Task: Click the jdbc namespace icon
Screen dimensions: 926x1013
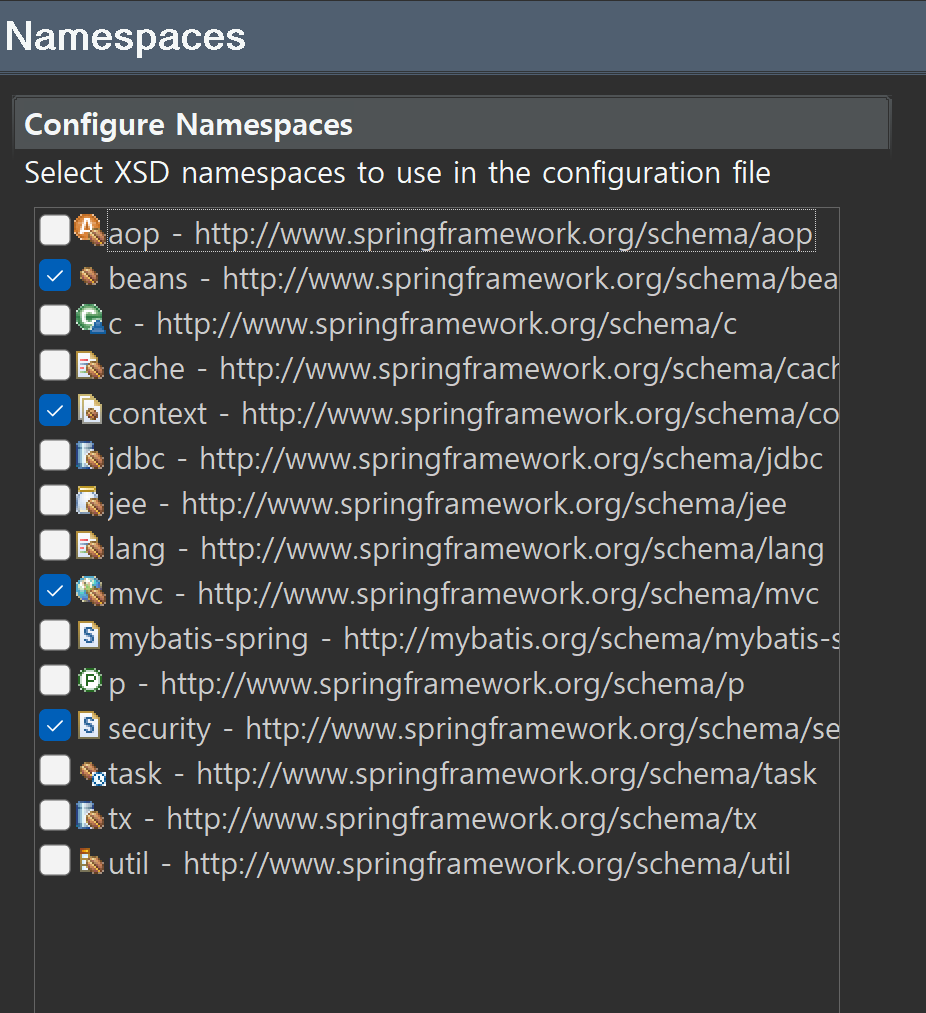Action: click(90, 456)
